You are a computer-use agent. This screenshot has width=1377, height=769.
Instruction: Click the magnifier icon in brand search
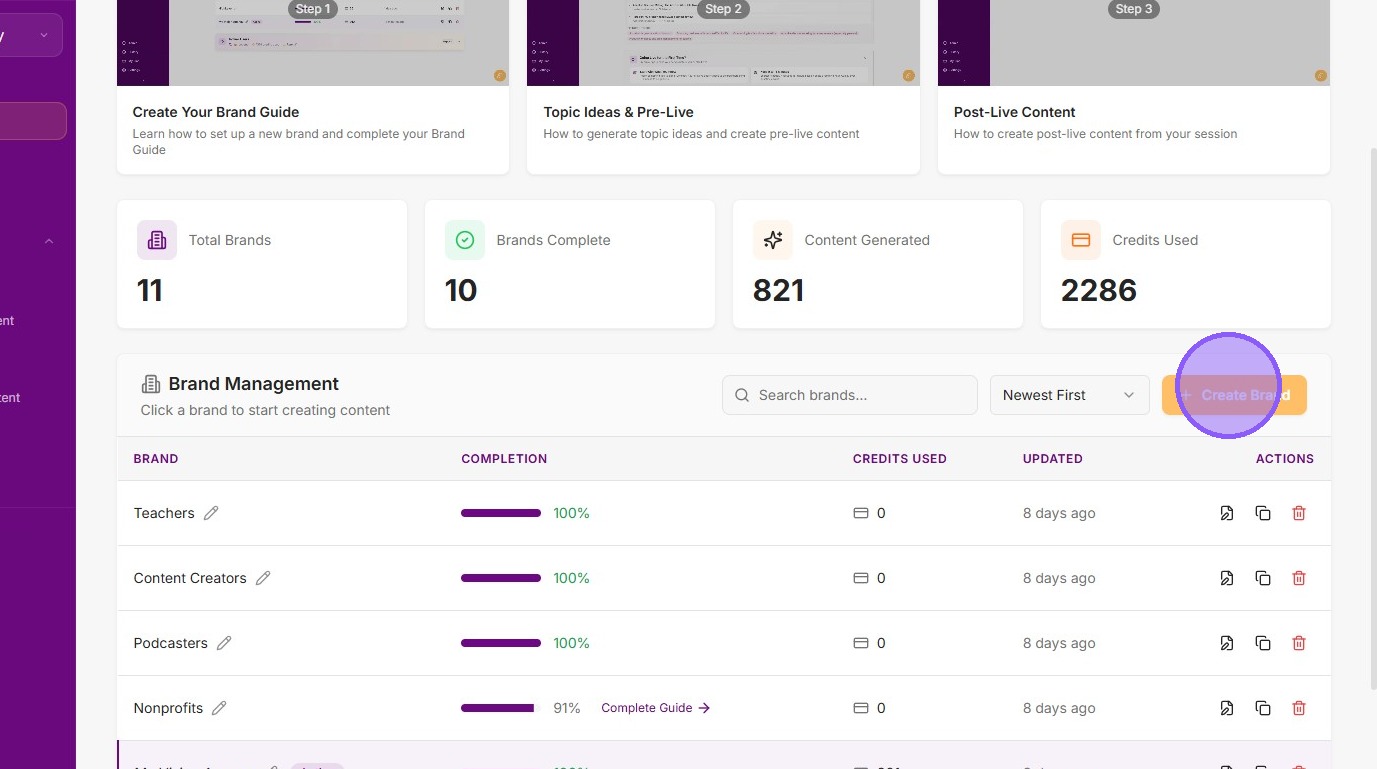click(x=742, y=395)
